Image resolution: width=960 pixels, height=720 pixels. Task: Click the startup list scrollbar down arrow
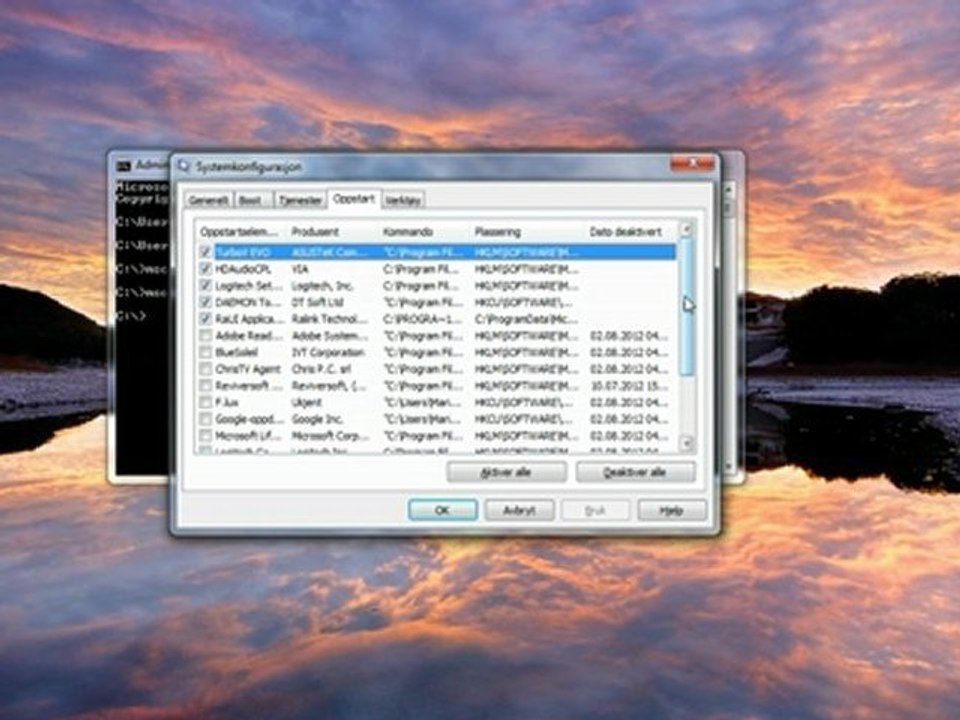[687, 443]
